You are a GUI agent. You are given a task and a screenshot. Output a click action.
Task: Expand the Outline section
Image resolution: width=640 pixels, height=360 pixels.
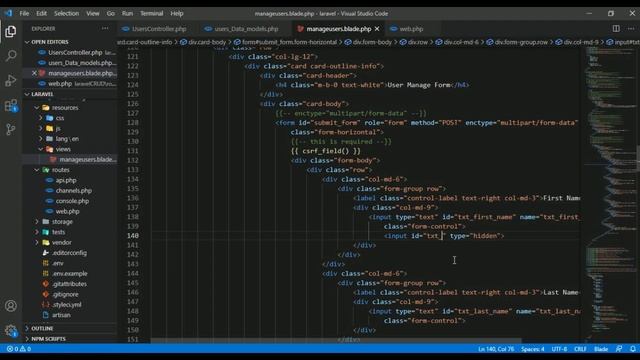69,328
